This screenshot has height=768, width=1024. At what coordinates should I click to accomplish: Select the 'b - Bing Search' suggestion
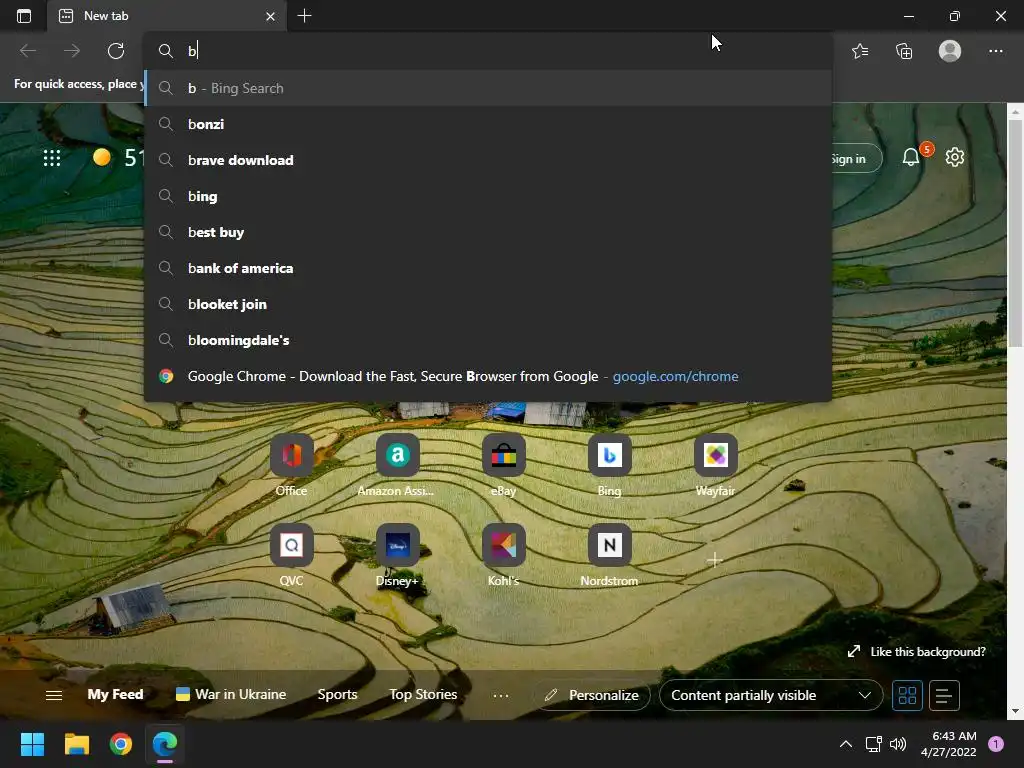[488, 88]
